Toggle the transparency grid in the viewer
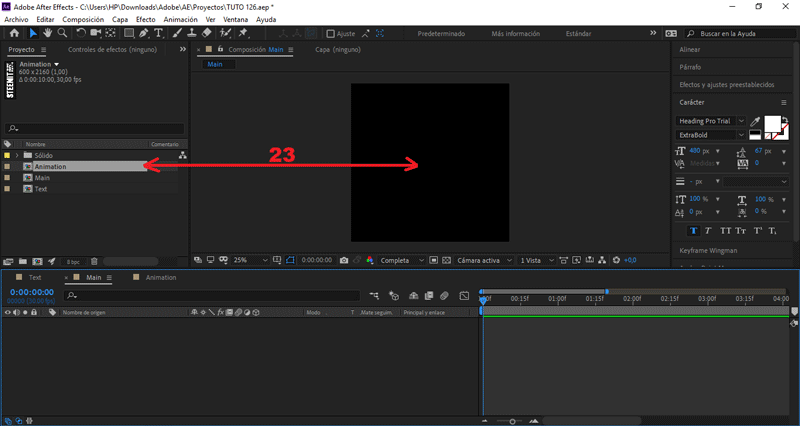This screenshot has height=426, width=800. coord(446,260)
